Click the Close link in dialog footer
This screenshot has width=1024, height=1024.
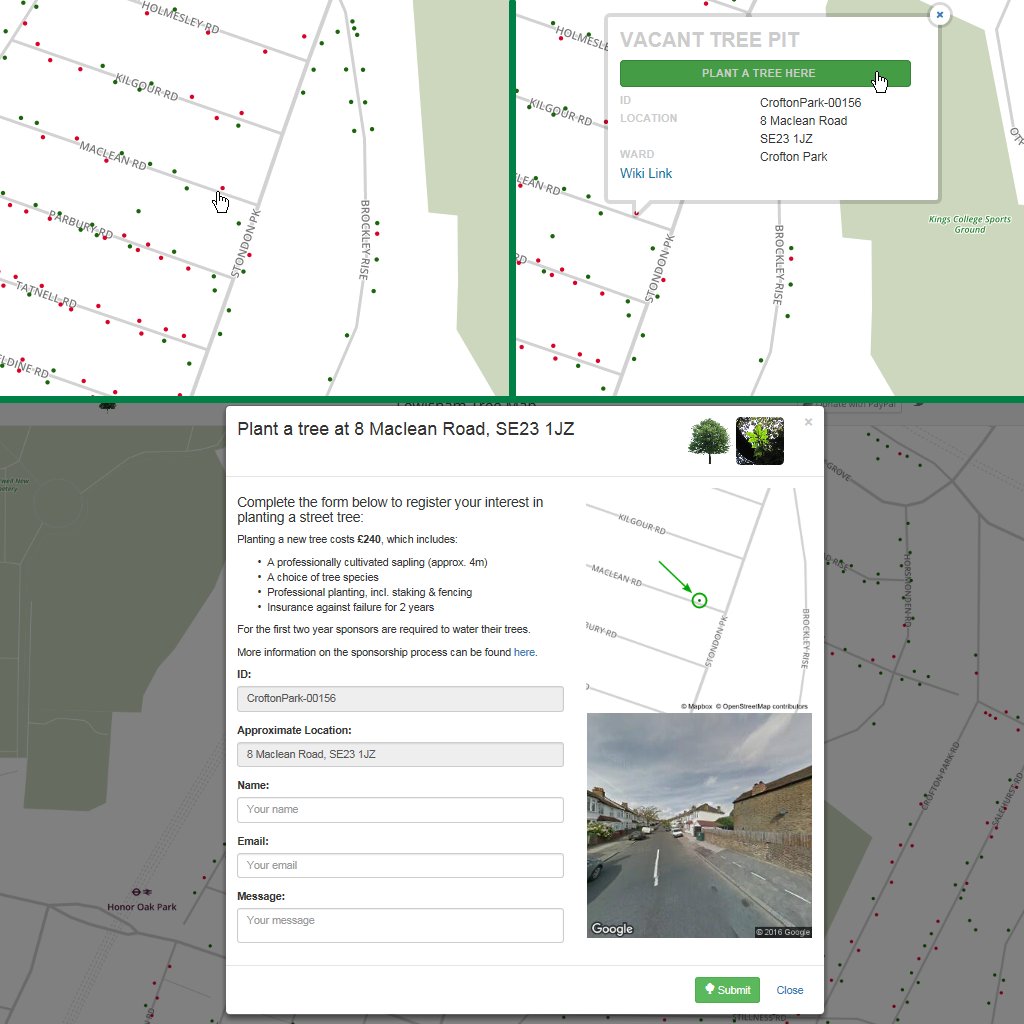click(790, 990)
